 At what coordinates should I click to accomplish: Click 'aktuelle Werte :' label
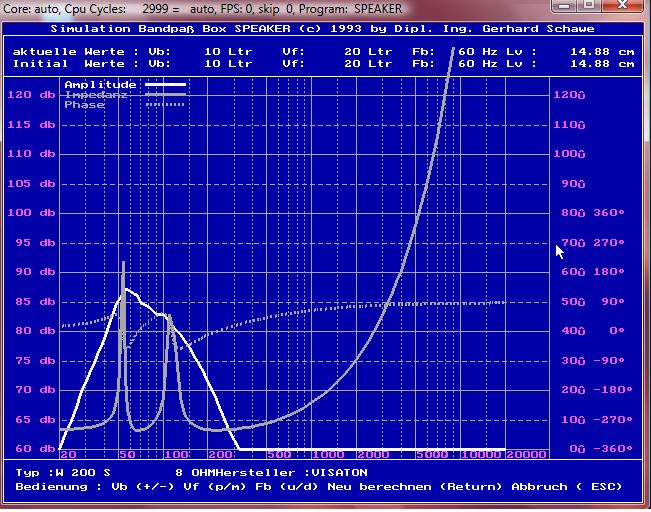coord(76,52)
